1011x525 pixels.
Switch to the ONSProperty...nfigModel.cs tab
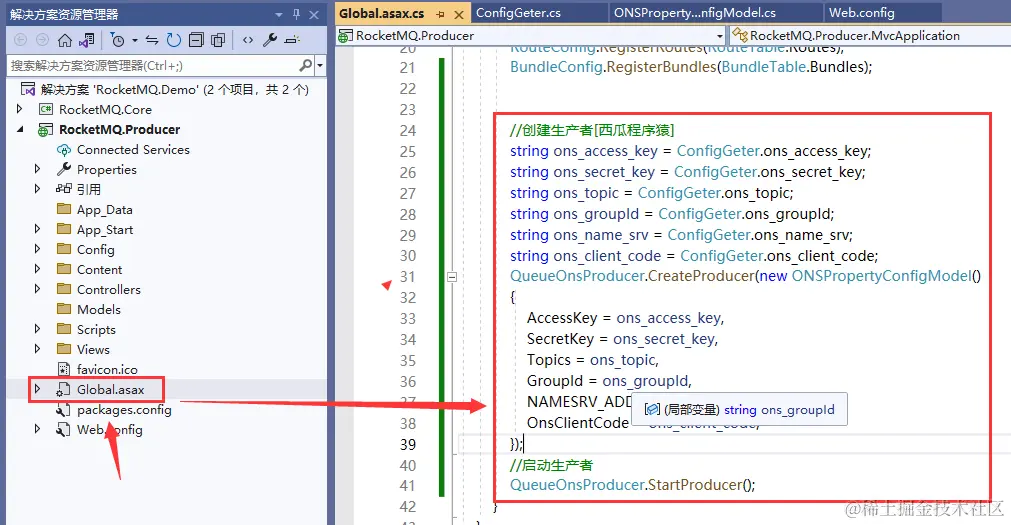[x=694, y=13]
